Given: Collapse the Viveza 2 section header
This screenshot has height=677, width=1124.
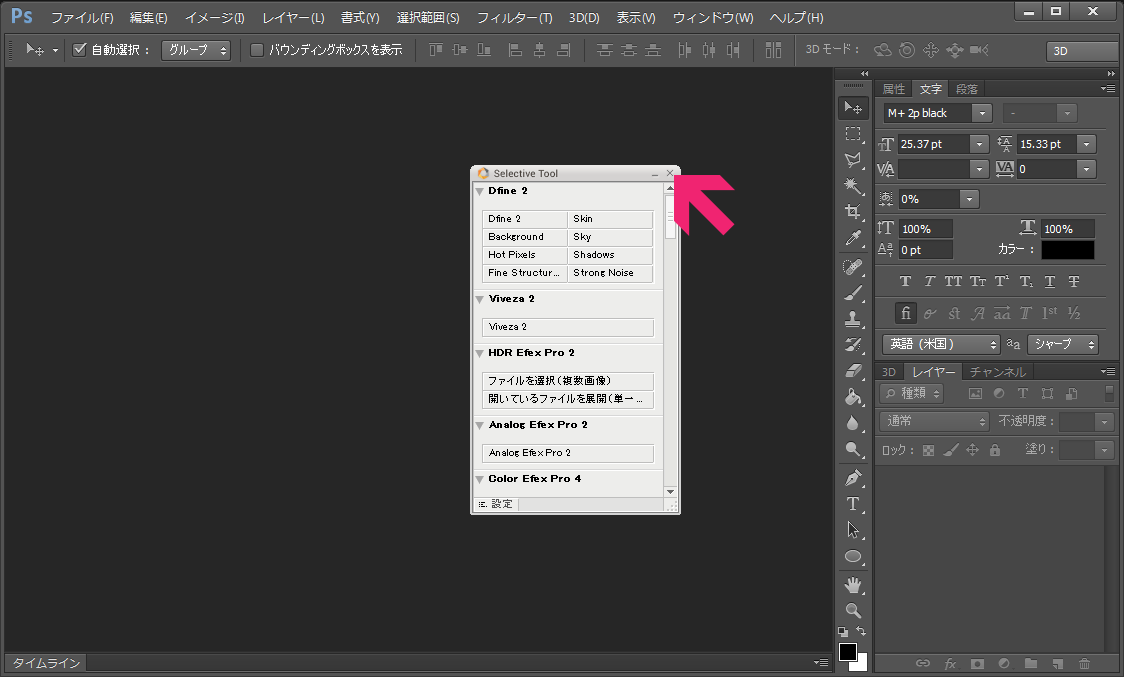Looking at the screenshot, I should pyautogui.click(x=480, y=299).
